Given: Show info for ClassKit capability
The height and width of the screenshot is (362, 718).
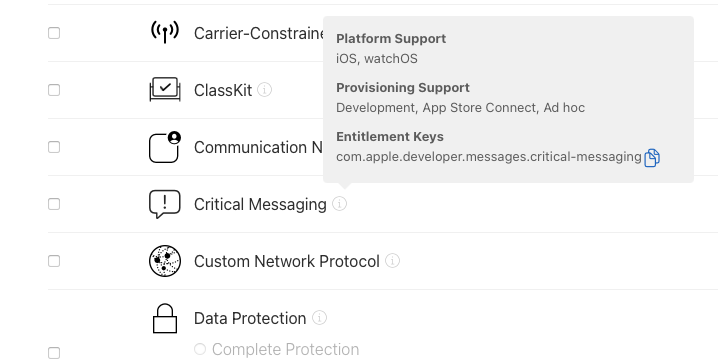Looking at the screenshot, I should point(264,90).
